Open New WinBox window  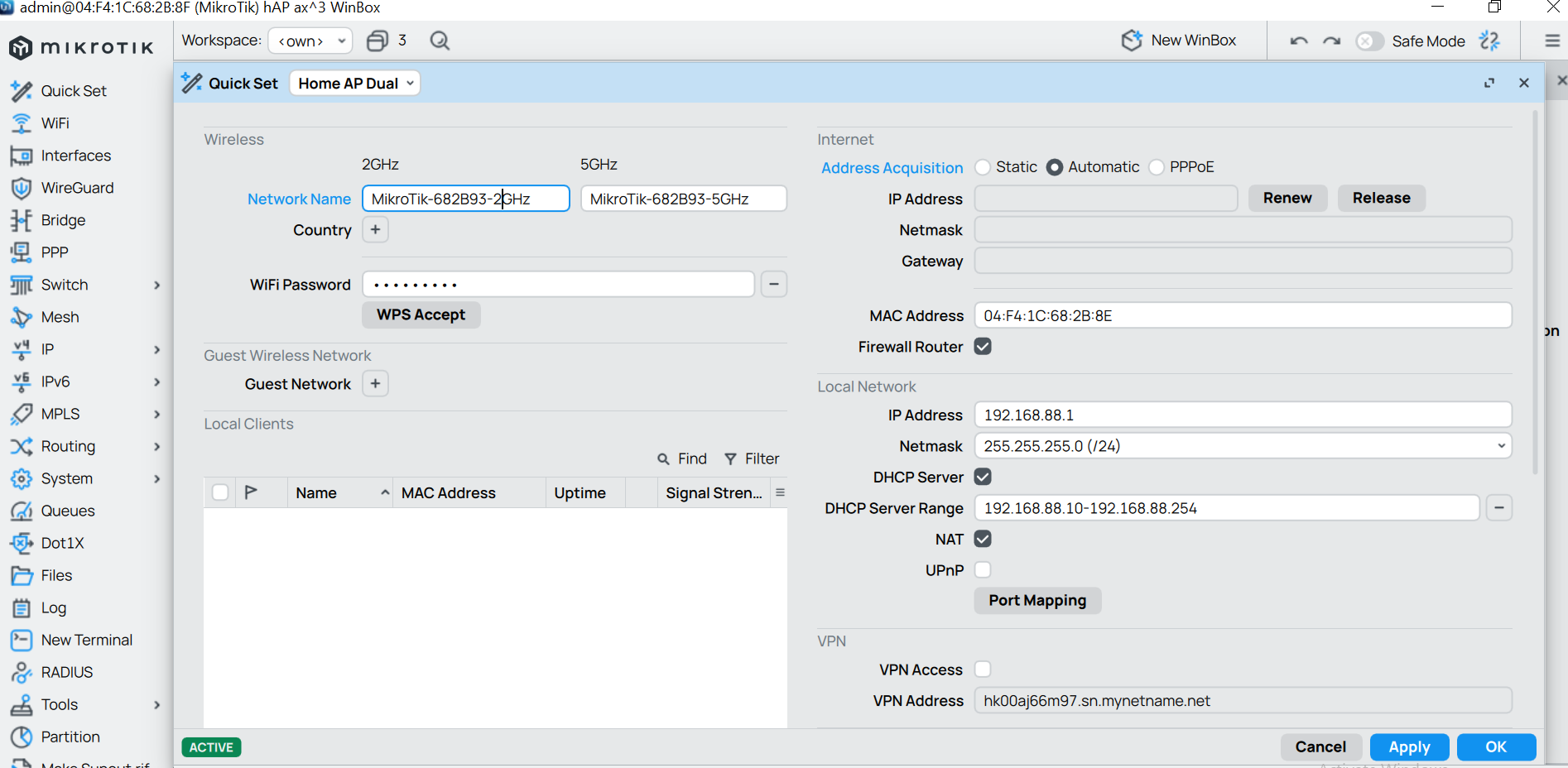point(1179,41)
